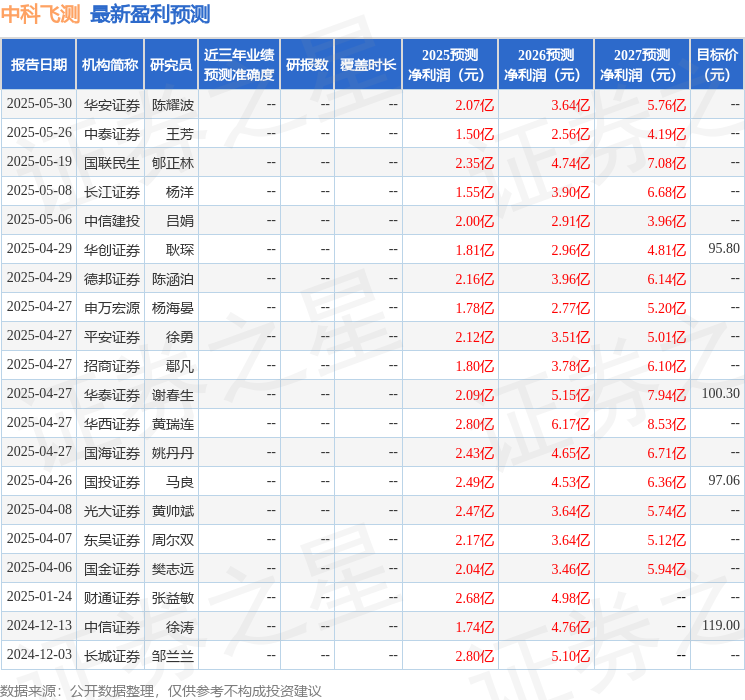Select the 报告日期 column header

tap(38, 64)
